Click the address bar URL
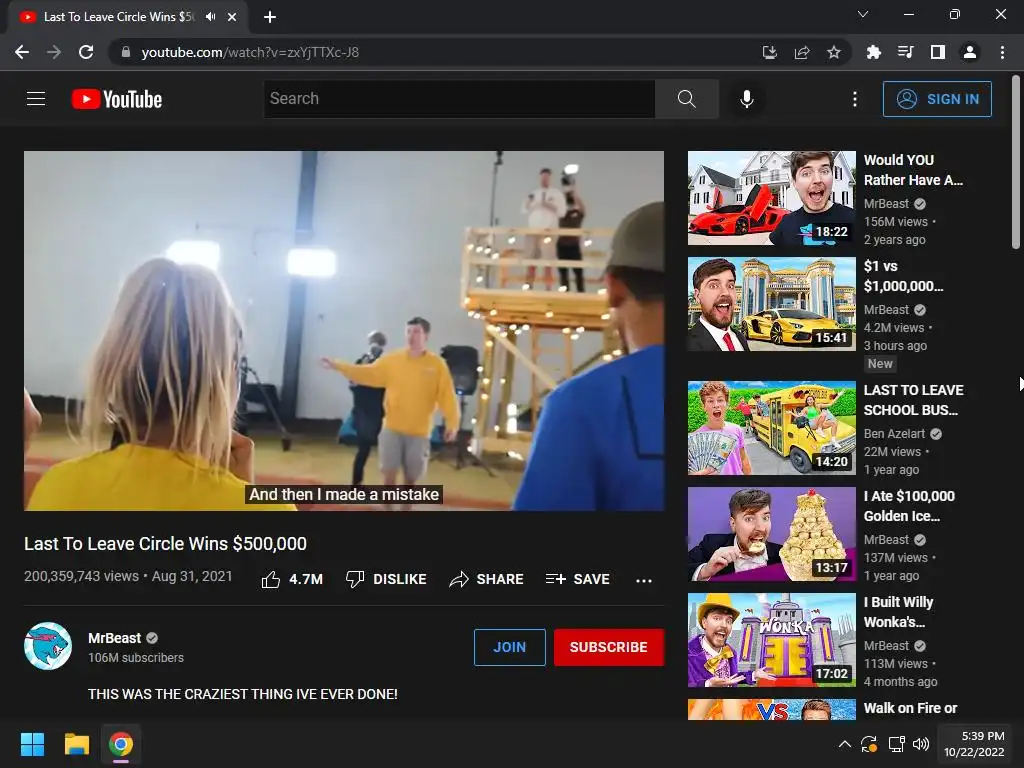The width and height of the screenshot is (1024, 768). [x=250, y=52]
